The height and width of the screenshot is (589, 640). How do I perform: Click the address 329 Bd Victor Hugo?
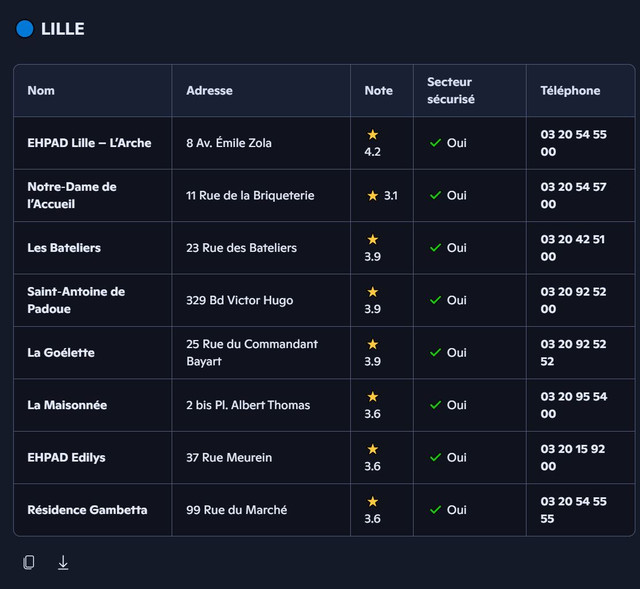pyautogui.click(x=240, y=300)
